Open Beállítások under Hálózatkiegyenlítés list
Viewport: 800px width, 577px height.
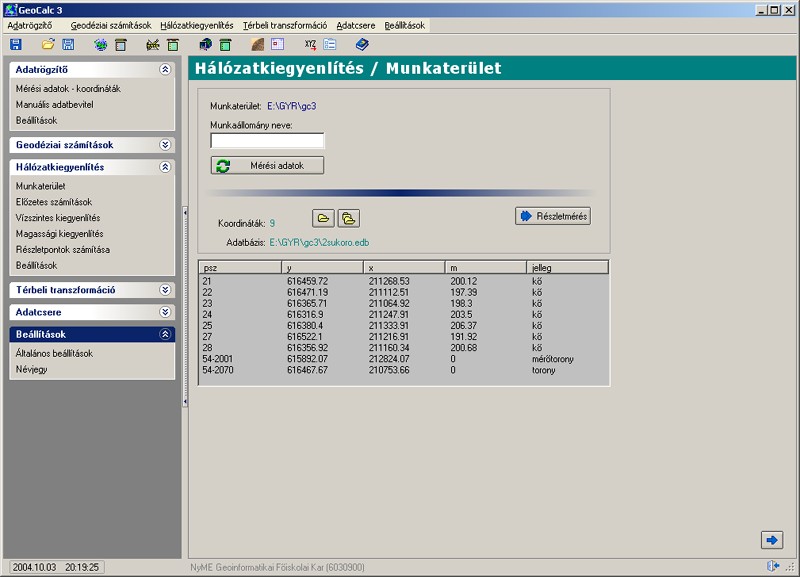point(36,265)
